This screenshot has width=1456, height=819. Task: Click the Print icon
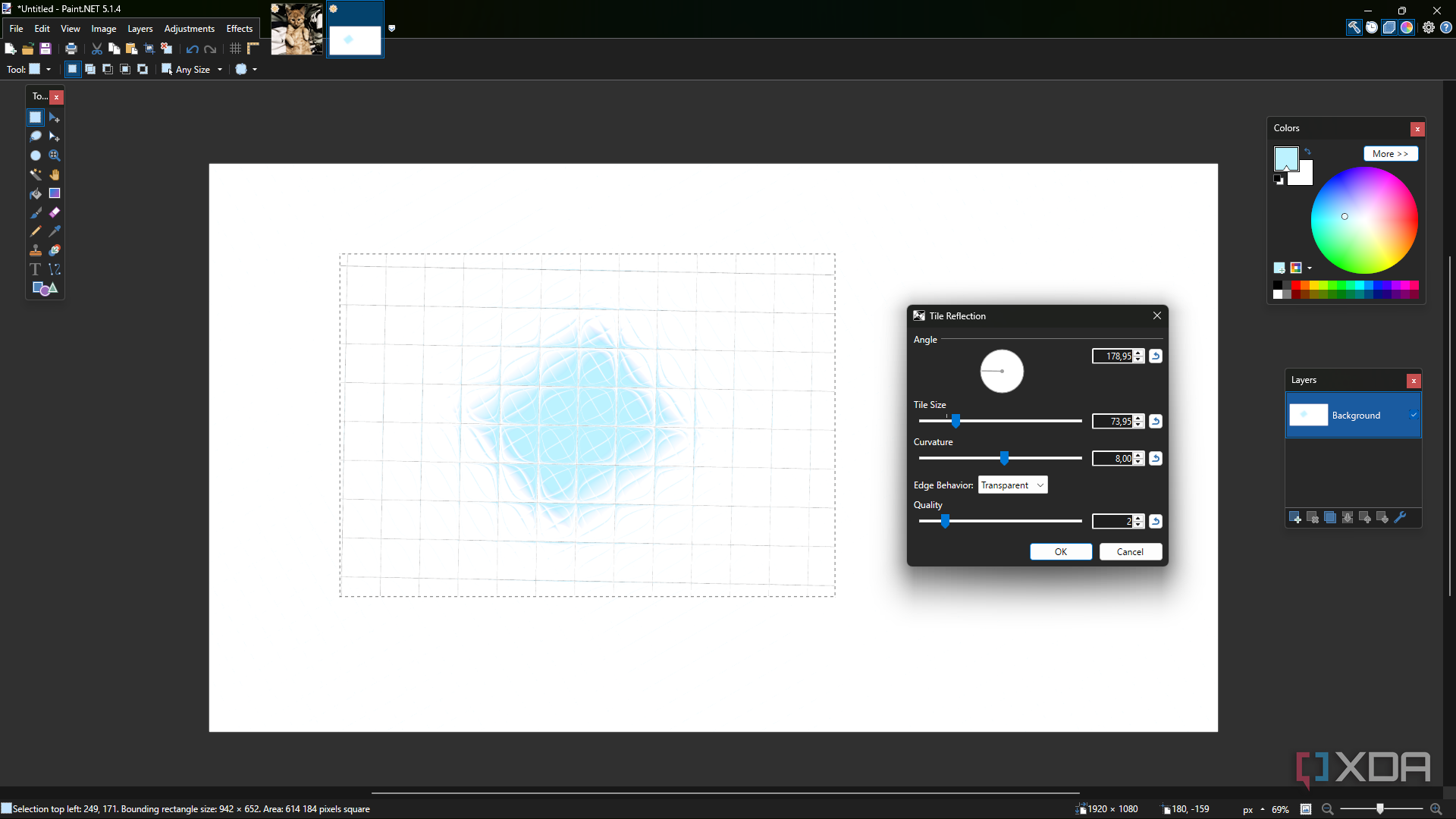(x=71, y=49)
